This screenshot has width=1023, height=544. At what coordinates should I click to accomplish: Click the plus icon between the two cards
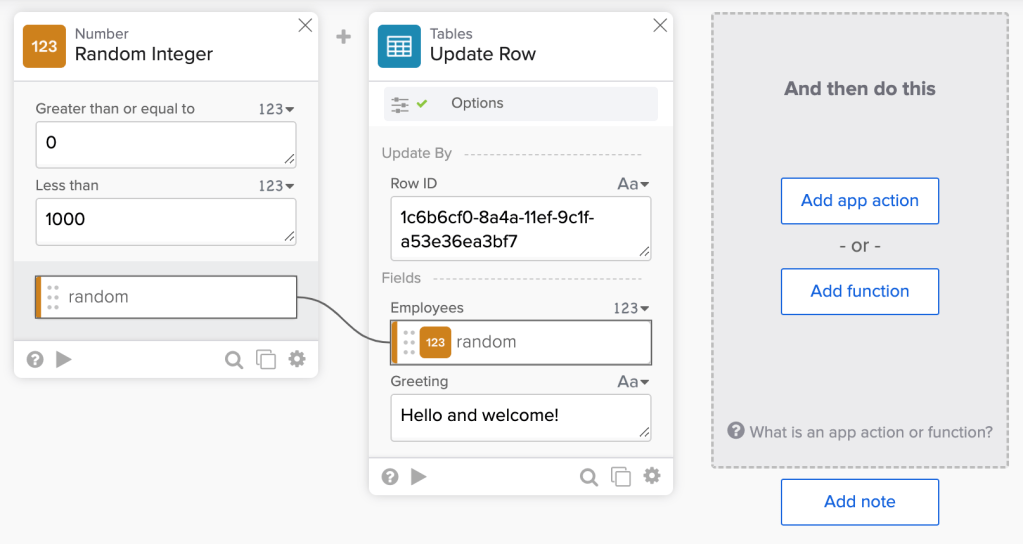coord(344,37)
